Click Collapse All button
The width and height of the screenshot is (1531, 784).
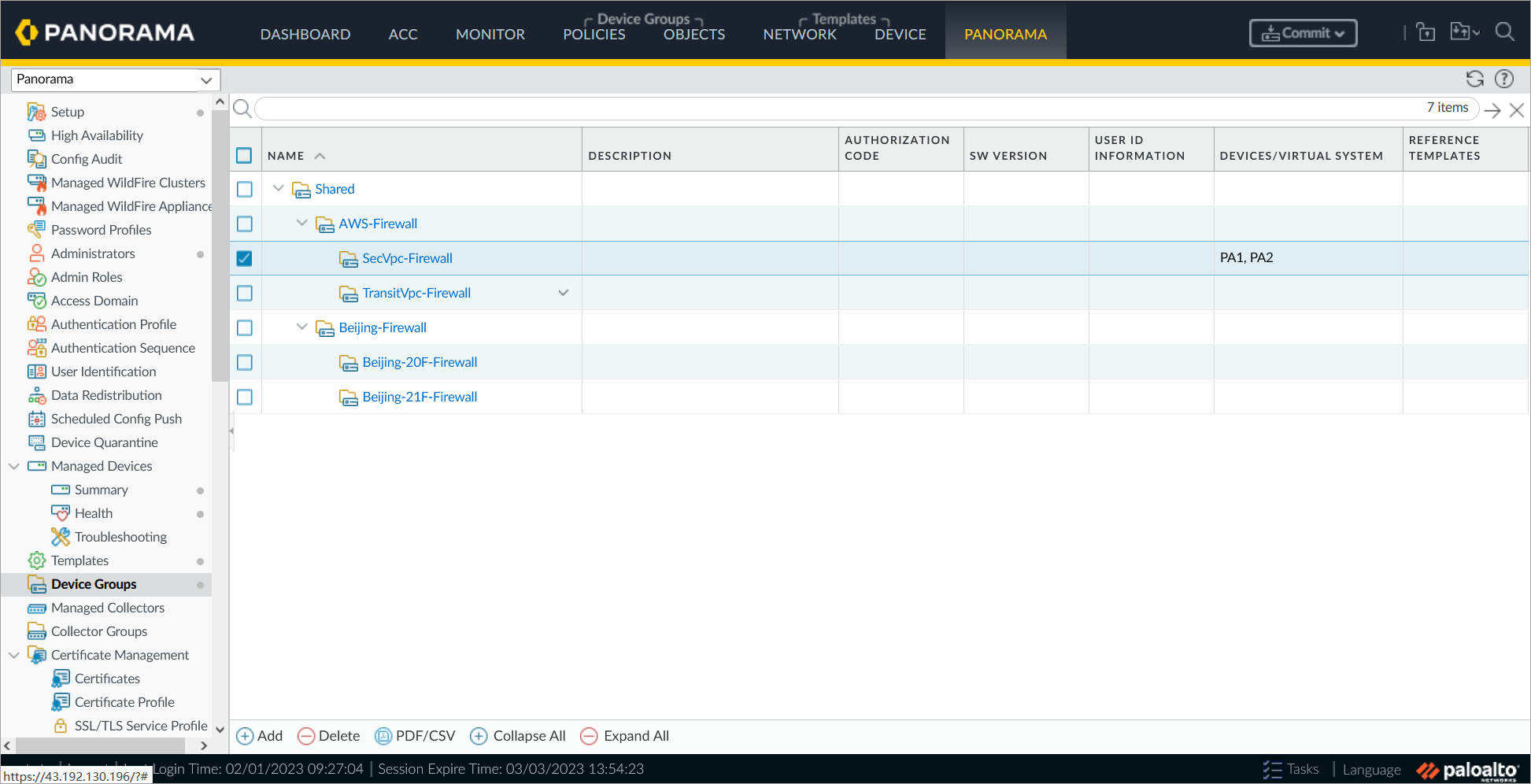pos(518,736)
